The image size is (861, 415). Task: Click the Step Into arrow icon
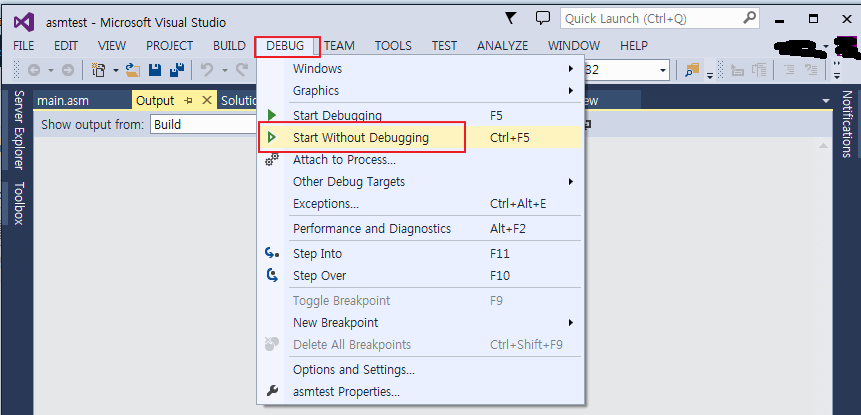pyautogui.click(x=272, y=253)
